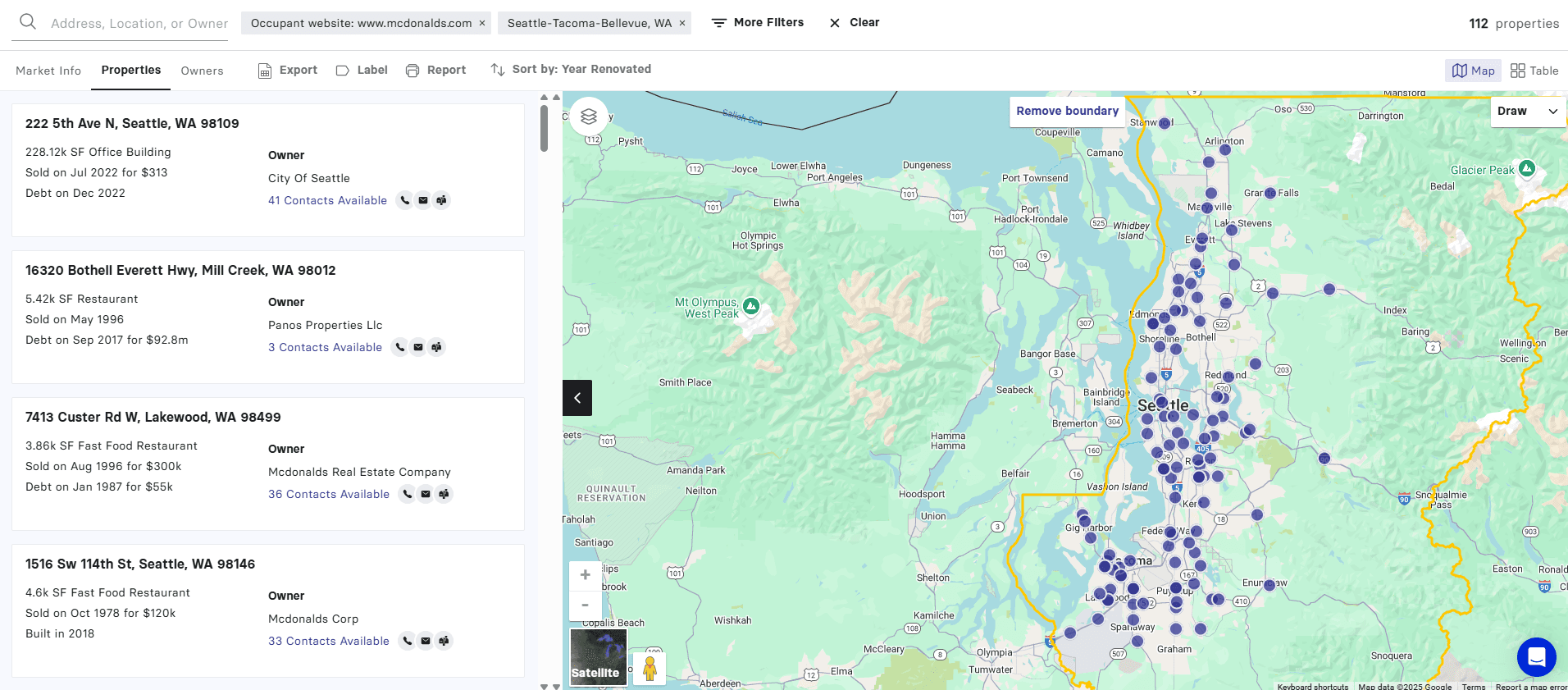The height and width of the screenshot is (690, 1568).
Task: Open the chat support bubble
Action: coord(1536,656)
